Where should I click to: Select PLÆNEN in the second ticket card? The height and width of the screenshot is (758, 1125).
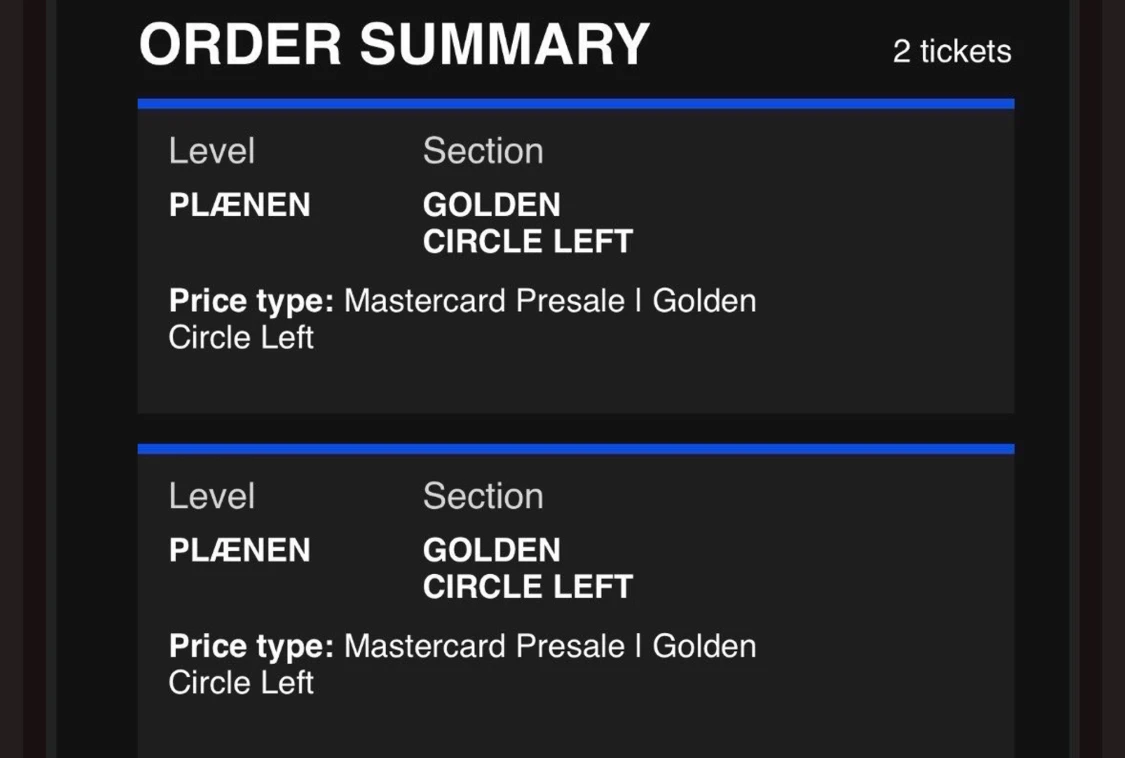click(240, 551)
